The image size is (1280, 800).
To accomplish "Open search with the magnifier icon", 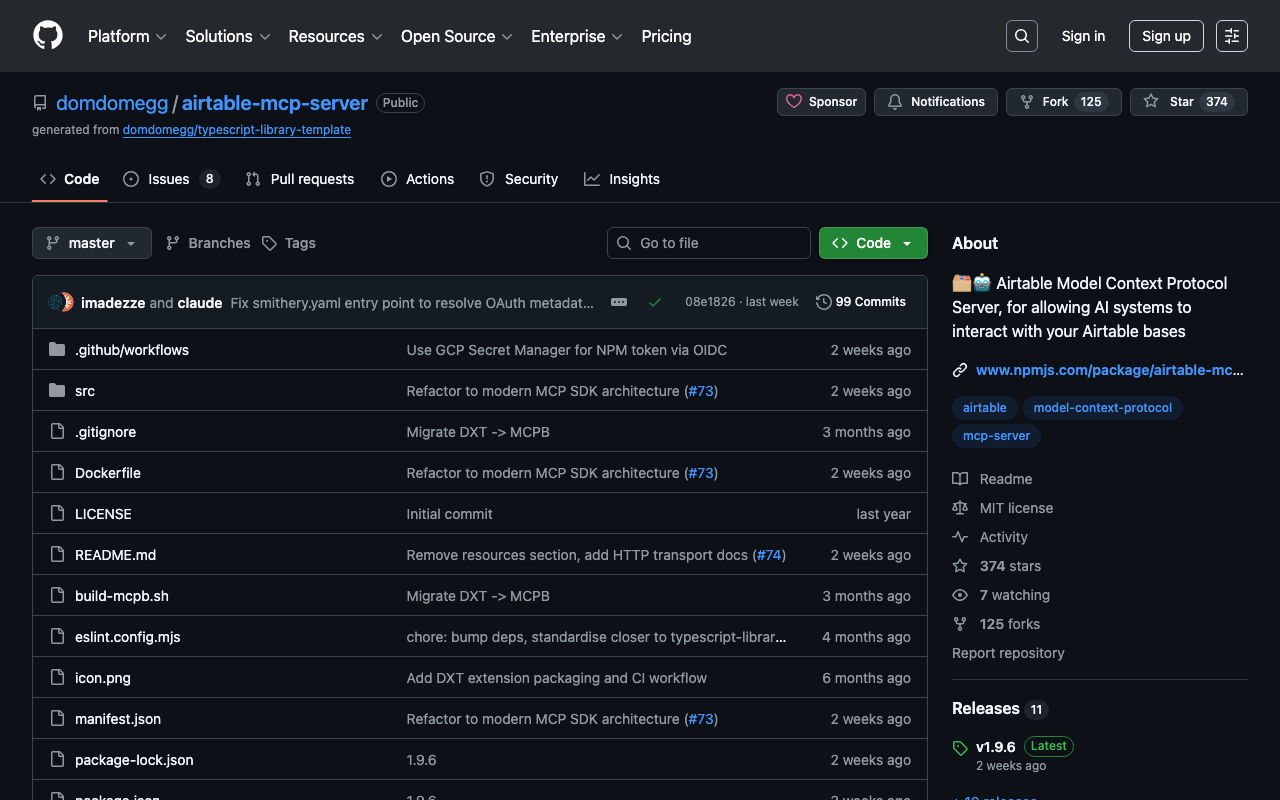I will click(1021, 36).
